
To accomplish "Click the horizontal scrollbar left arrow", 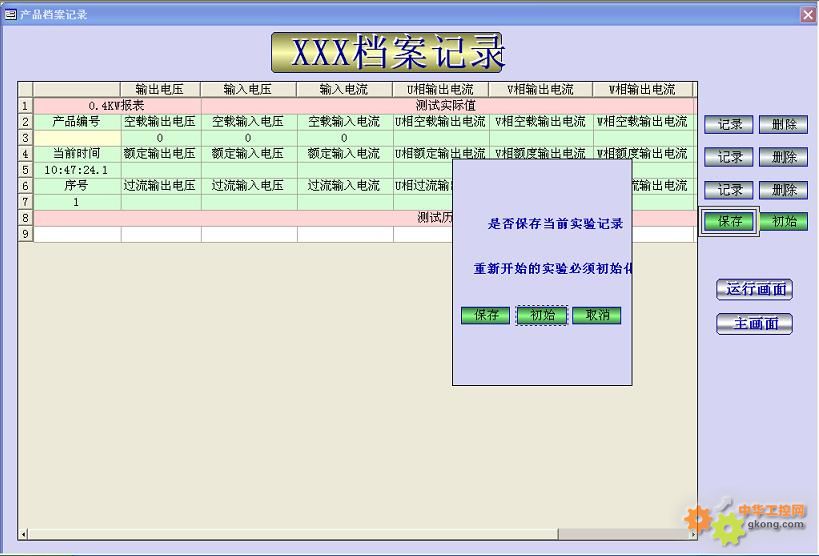I will coord(24,535).
